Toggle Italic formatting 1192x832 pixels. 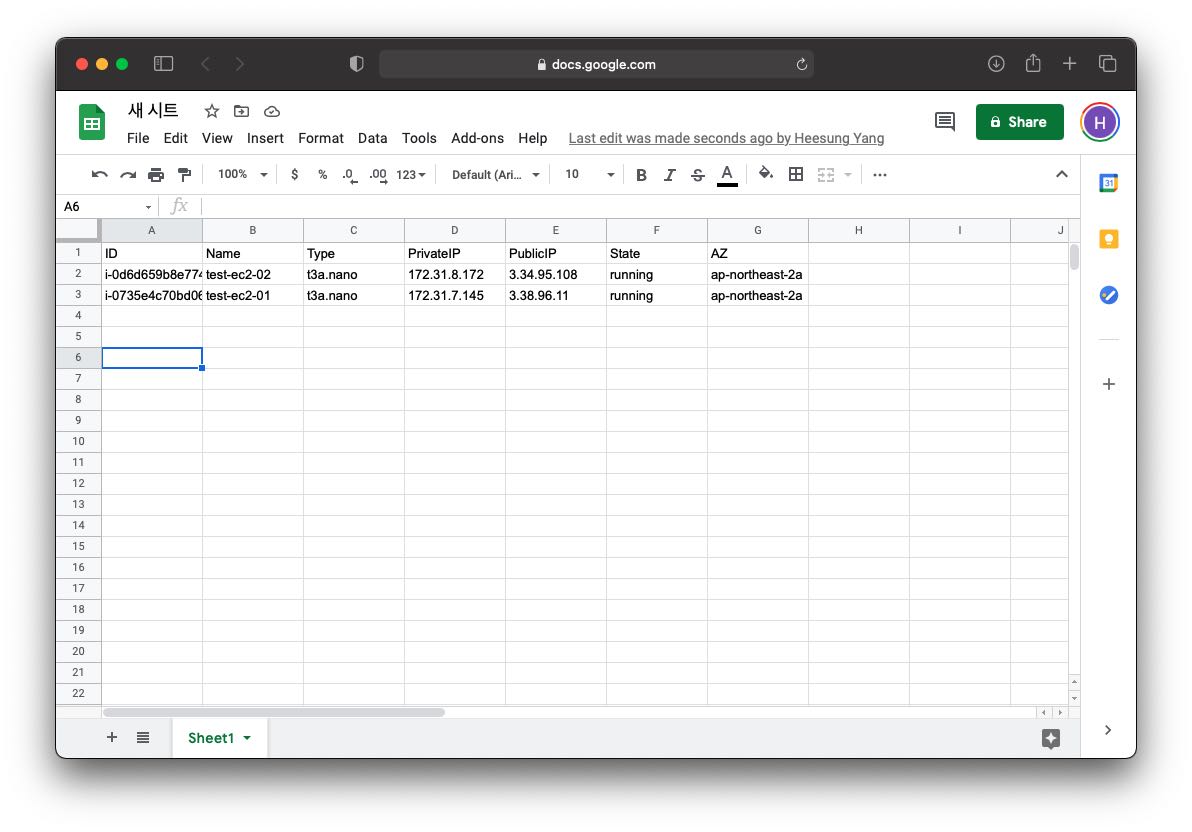669,175
